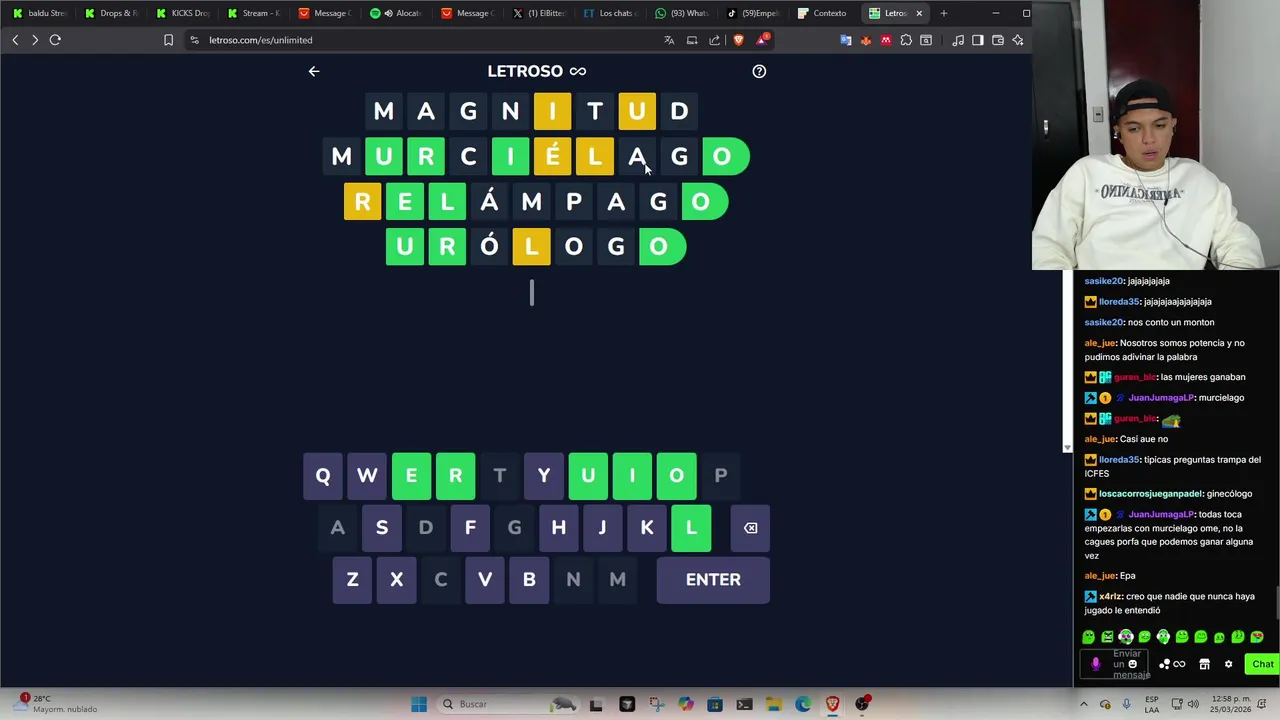The image size is (1280, 720).
Task: Submit the guess with ENTER
Action: (713, 580)
